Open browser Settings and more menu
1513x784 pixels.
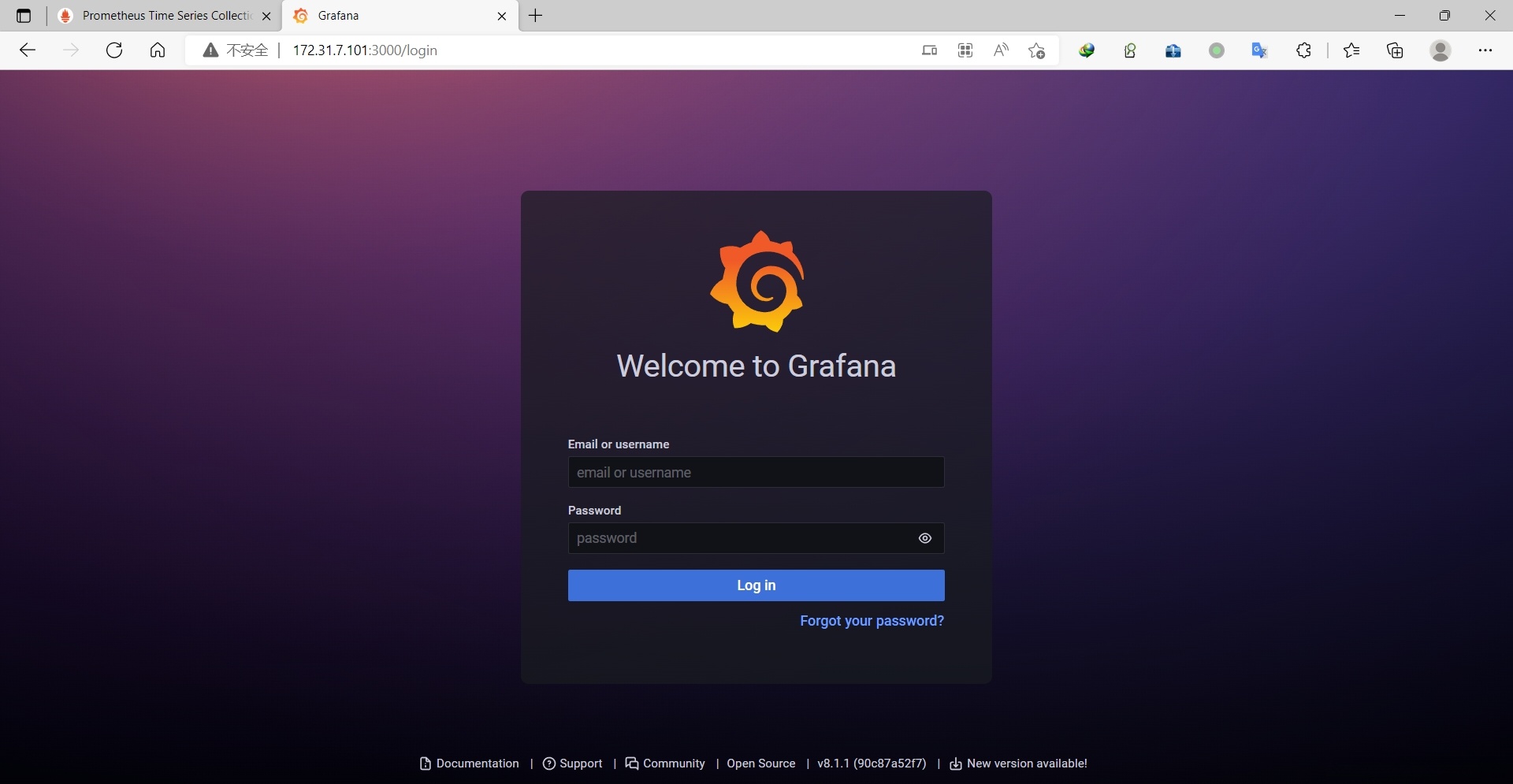pos(1485,50)
